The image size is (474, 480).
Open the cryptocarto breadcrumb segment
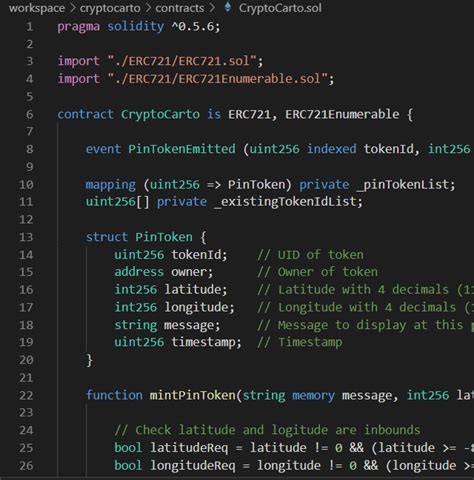point(110,8)
